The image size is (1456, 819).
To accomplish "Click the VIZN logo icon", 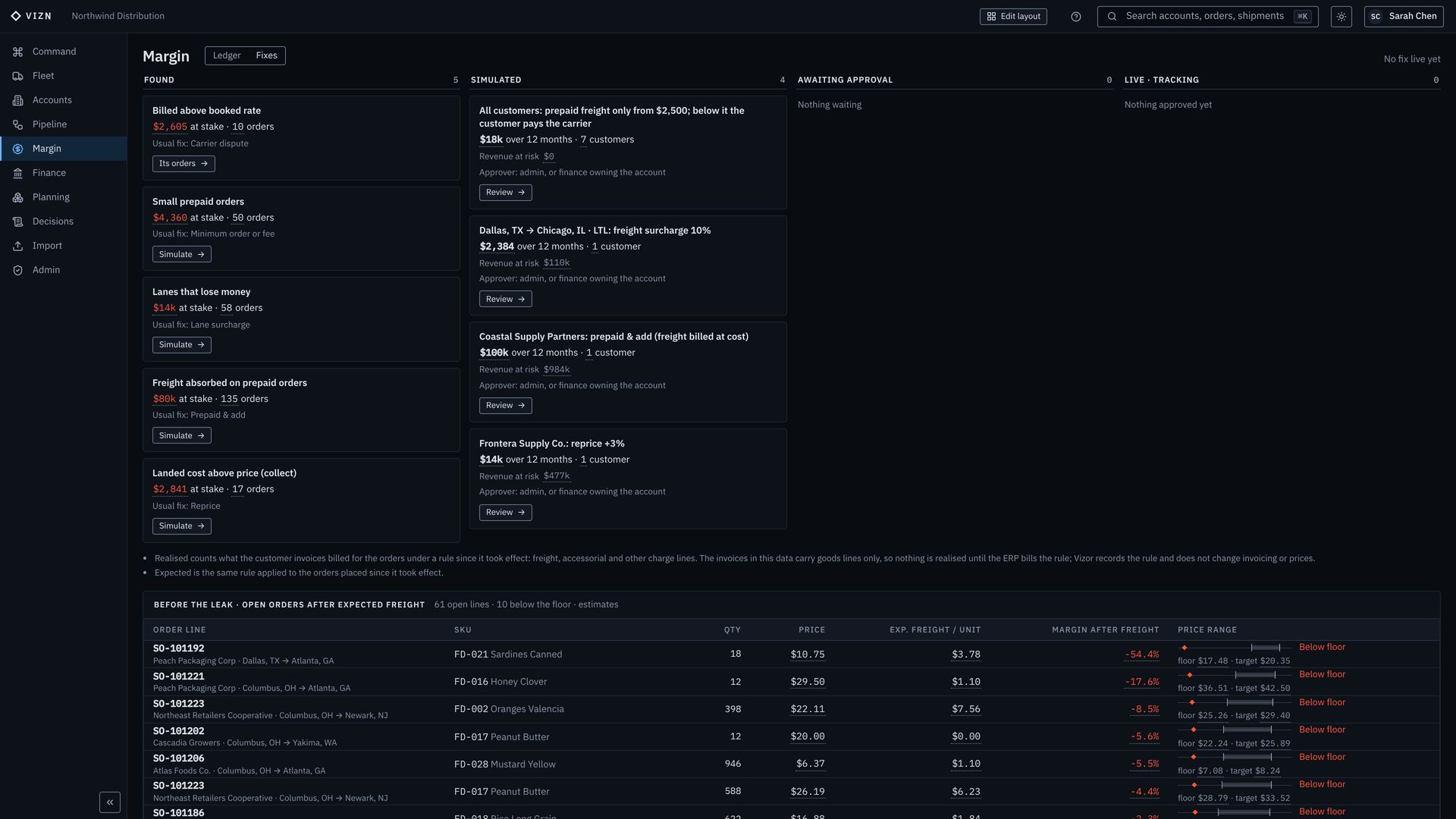I will [16, 16].
